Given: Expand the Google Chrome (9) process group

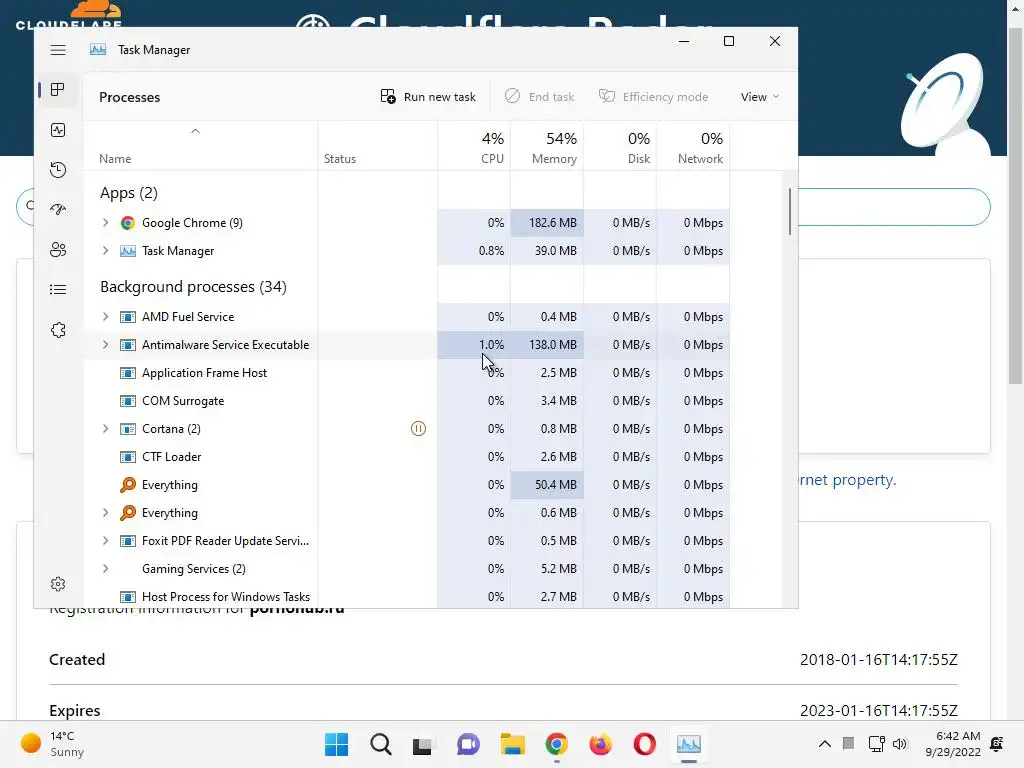Looking at the screenshot, I should [105, 223].
